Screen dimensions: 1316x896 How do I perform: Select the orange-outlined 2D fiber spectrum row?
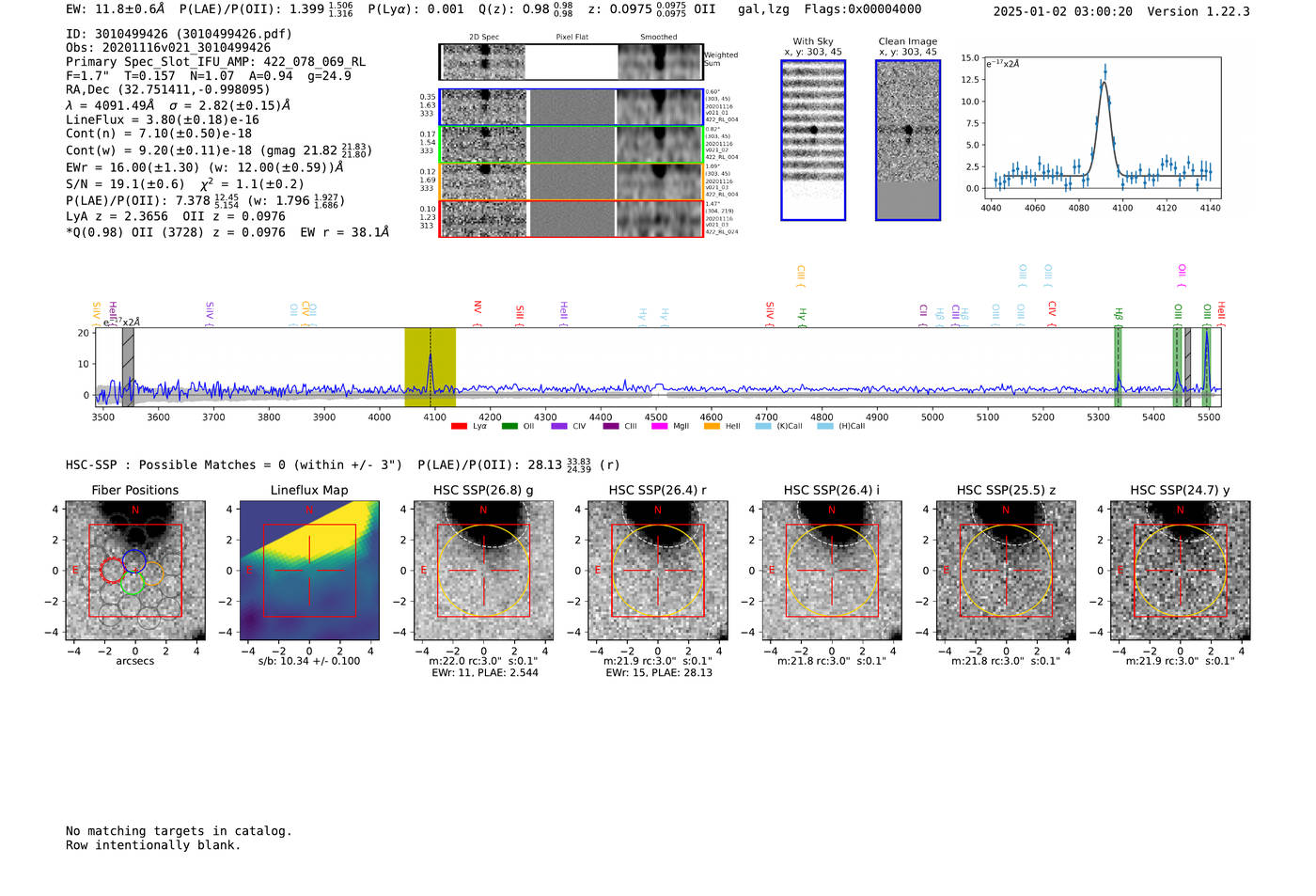click(x=572, y=181)
